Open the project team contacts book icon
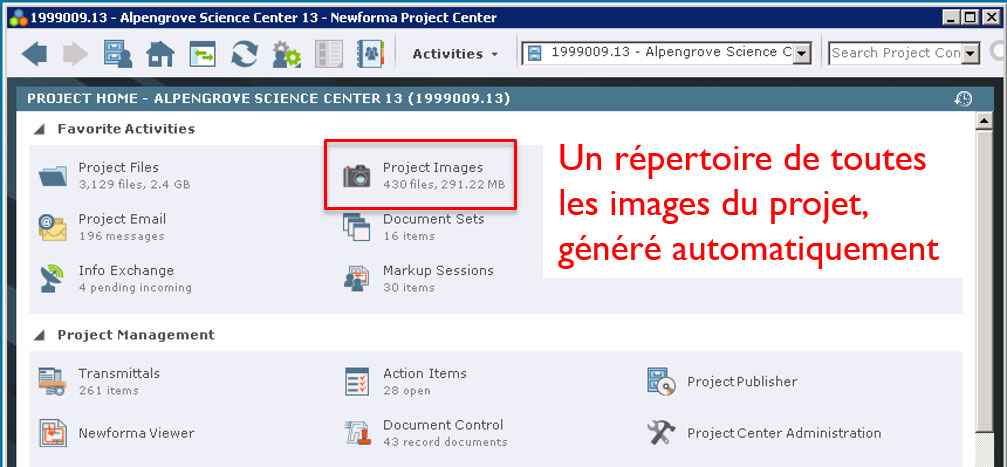This screenshot has width=1007, height=467. (370, 55)
